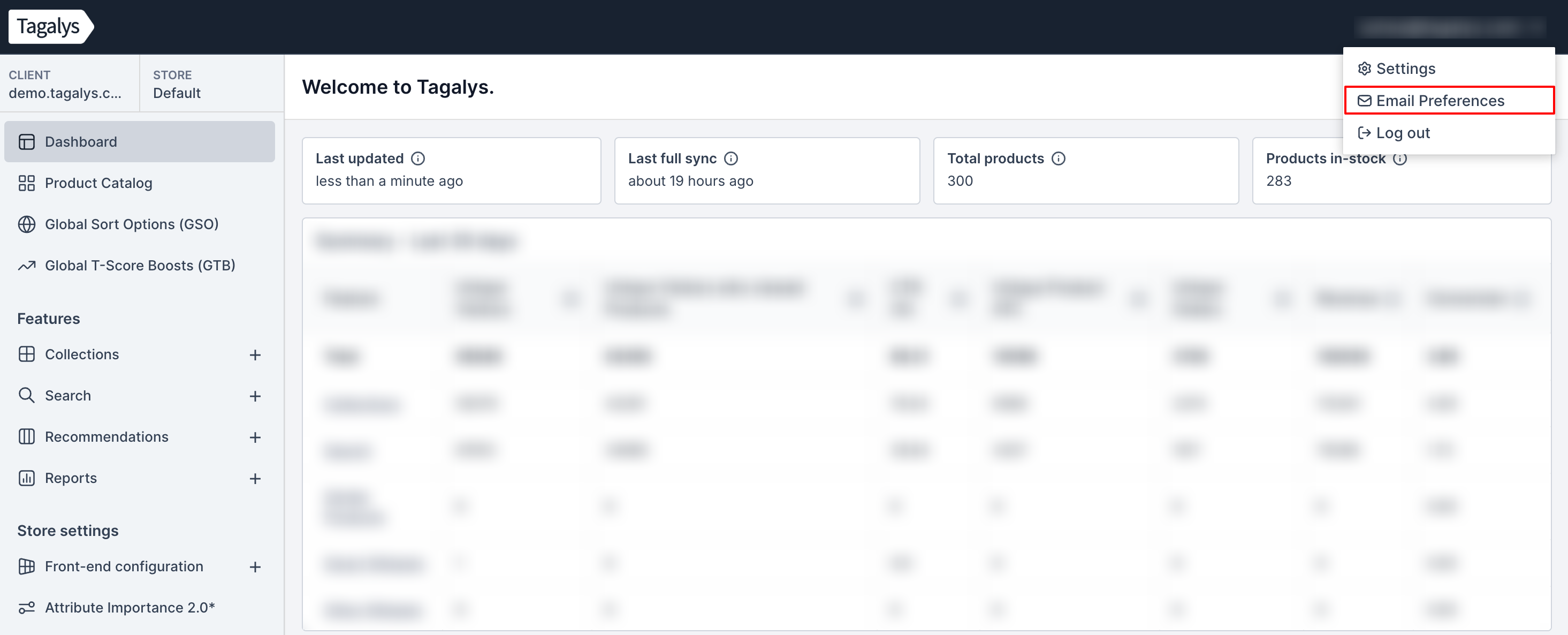
Task: Click the Global T-Score Boosts trend icon
Action: (x=27, y=266)
